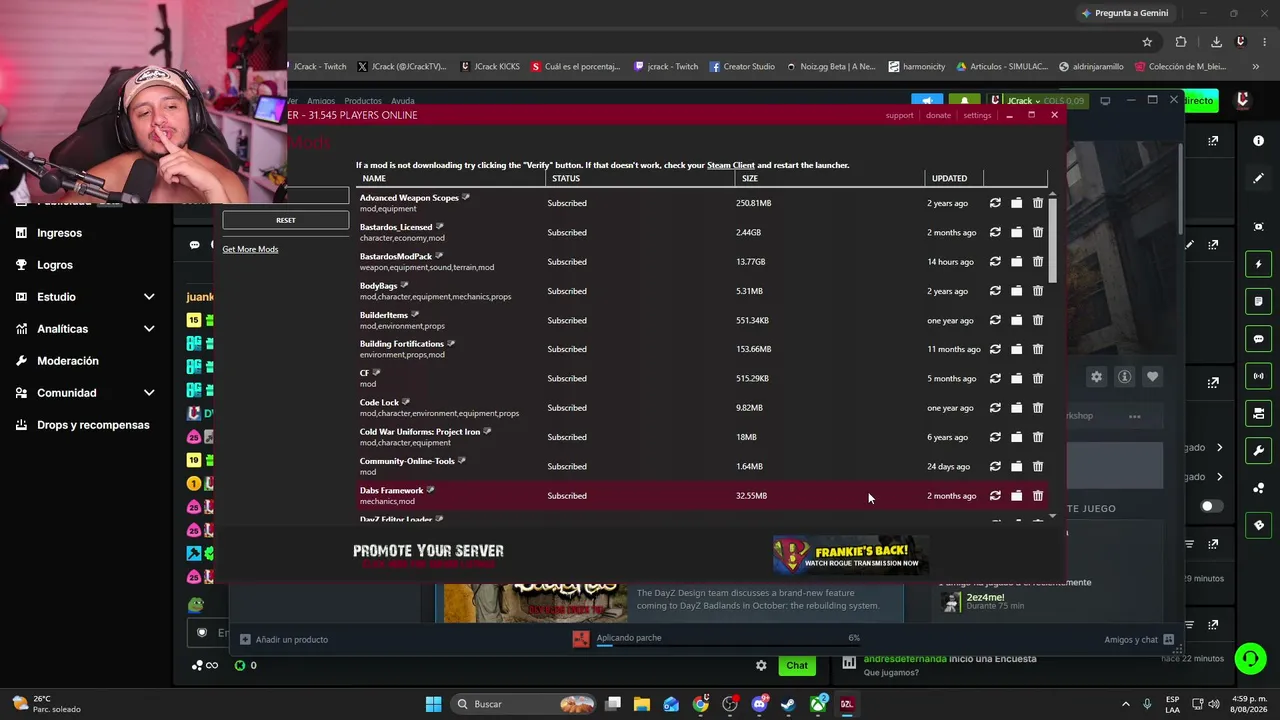The height and width of the screenshot is (720, 1280).
Task: Delete the Building Fortifications mod
Action: [1038, 349]
